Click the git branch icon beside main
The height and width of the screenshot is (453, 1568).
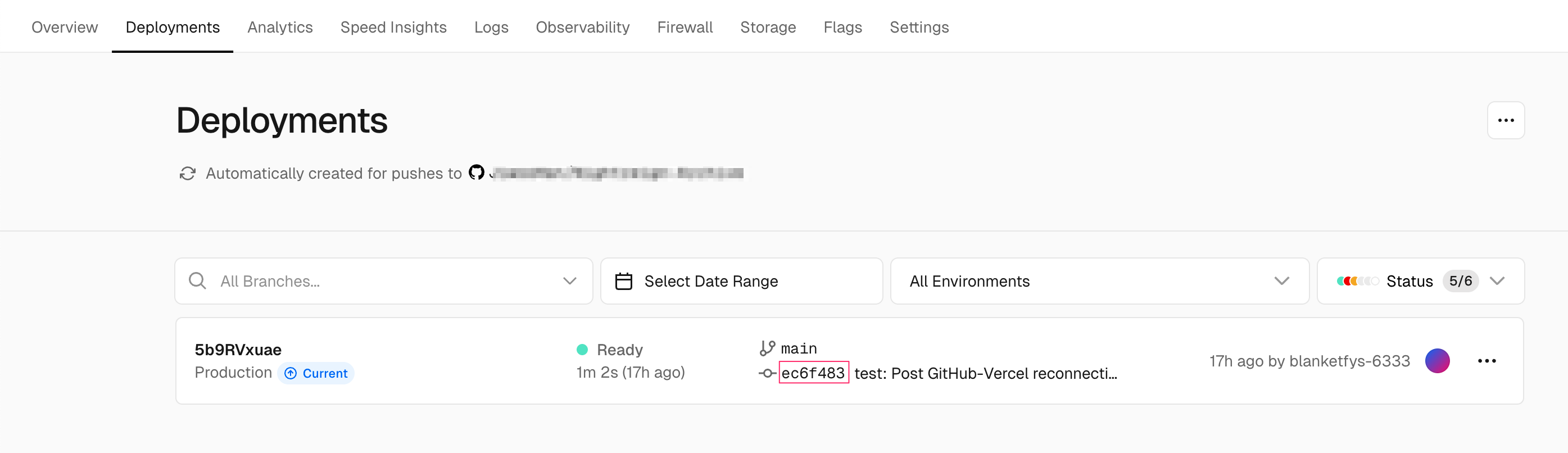pyautogui.click(x=767, y=348)
